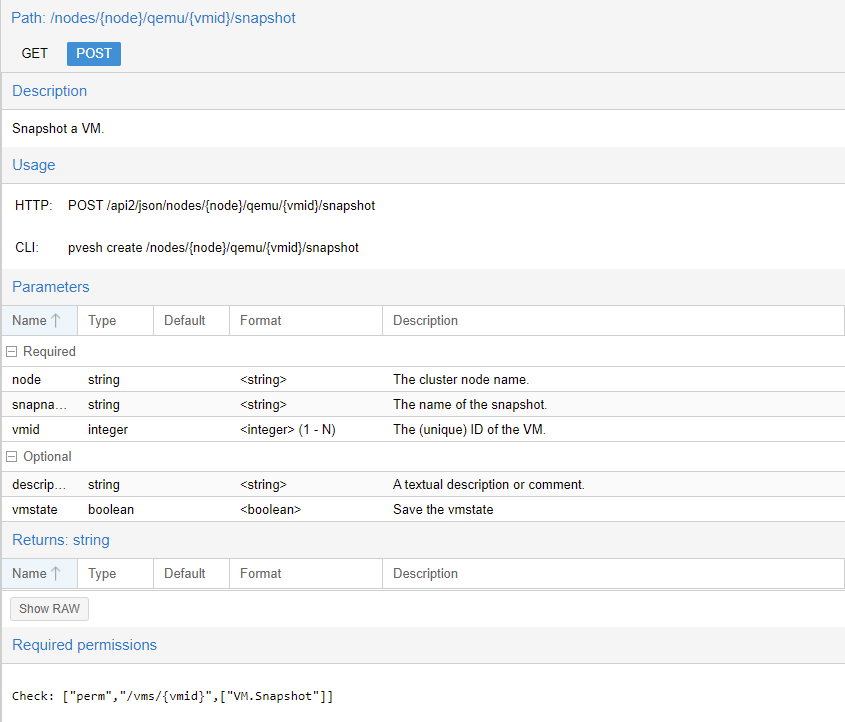The height and width of the screenshot is (722, 845).
Task: Click the Required permissions section header
Action: (x=84, y=645)
